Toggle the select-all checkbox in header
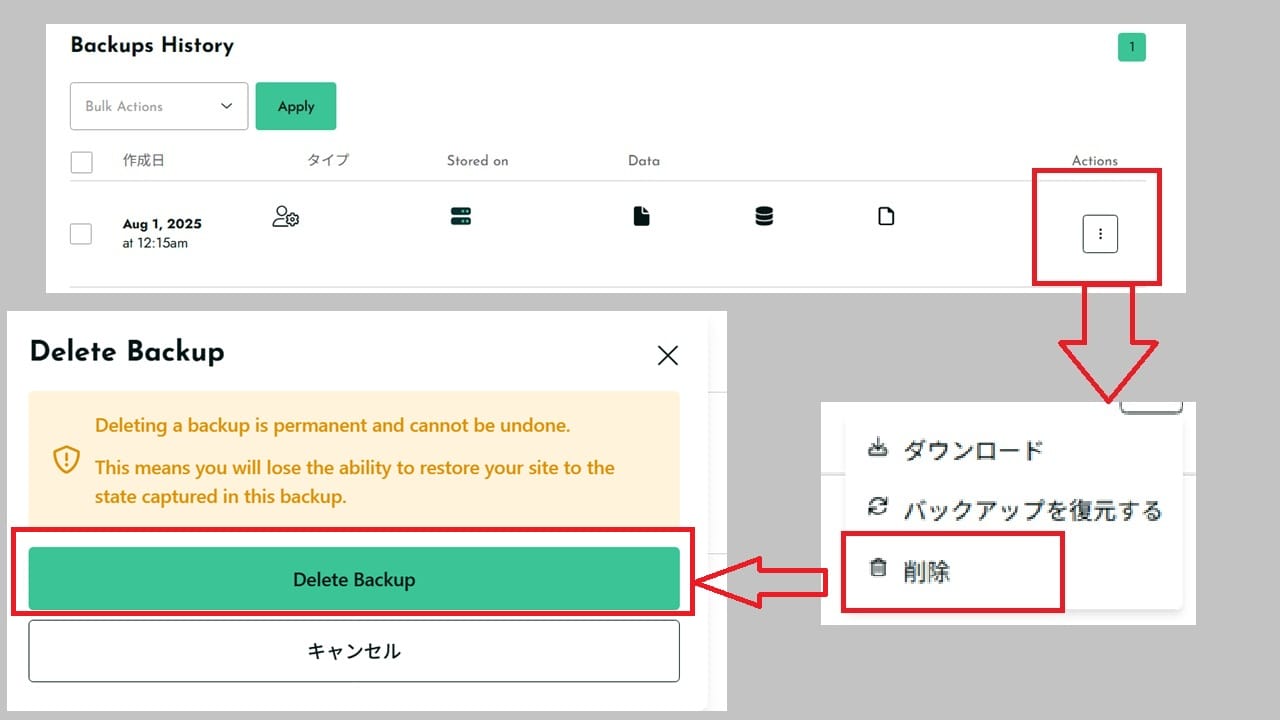This screenshot has width=1280, height=720. click(82, 162)
